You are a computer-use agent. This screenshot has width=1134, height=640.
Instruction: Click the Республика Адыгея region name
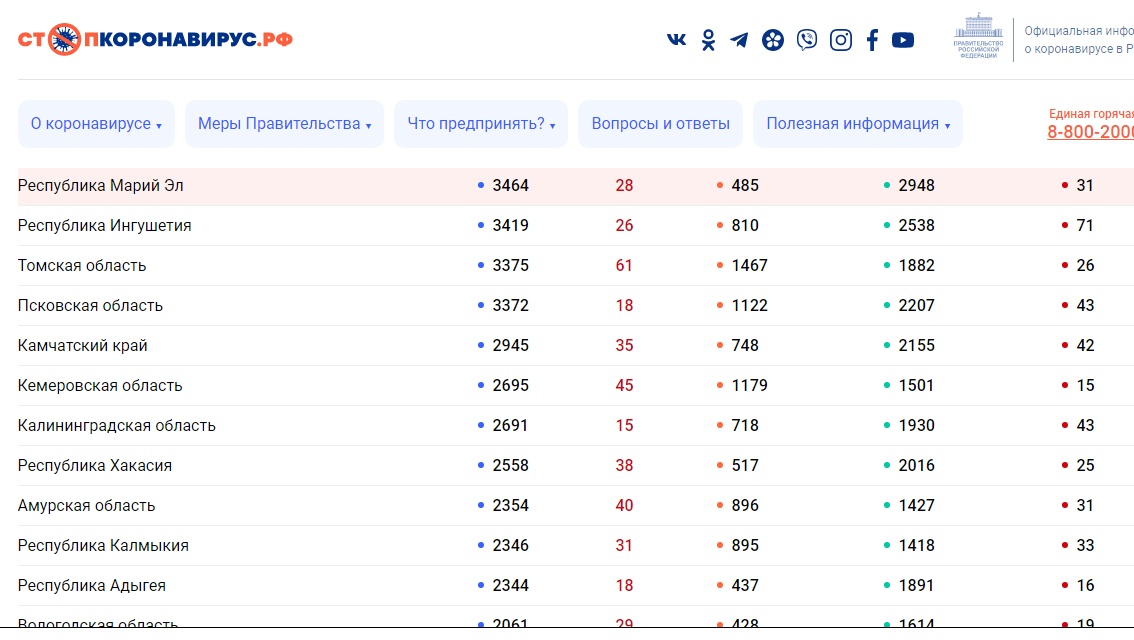[92, 586]
